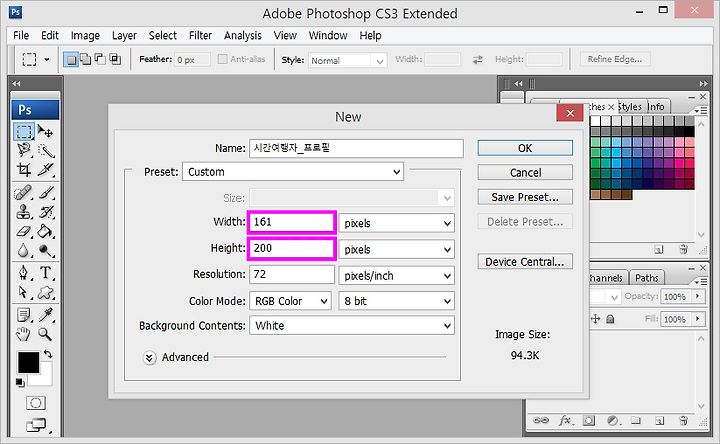Screen dimensions: 720x444
Task: Select the Move tool
Action: pyautogui.click(x=45, y=132)
